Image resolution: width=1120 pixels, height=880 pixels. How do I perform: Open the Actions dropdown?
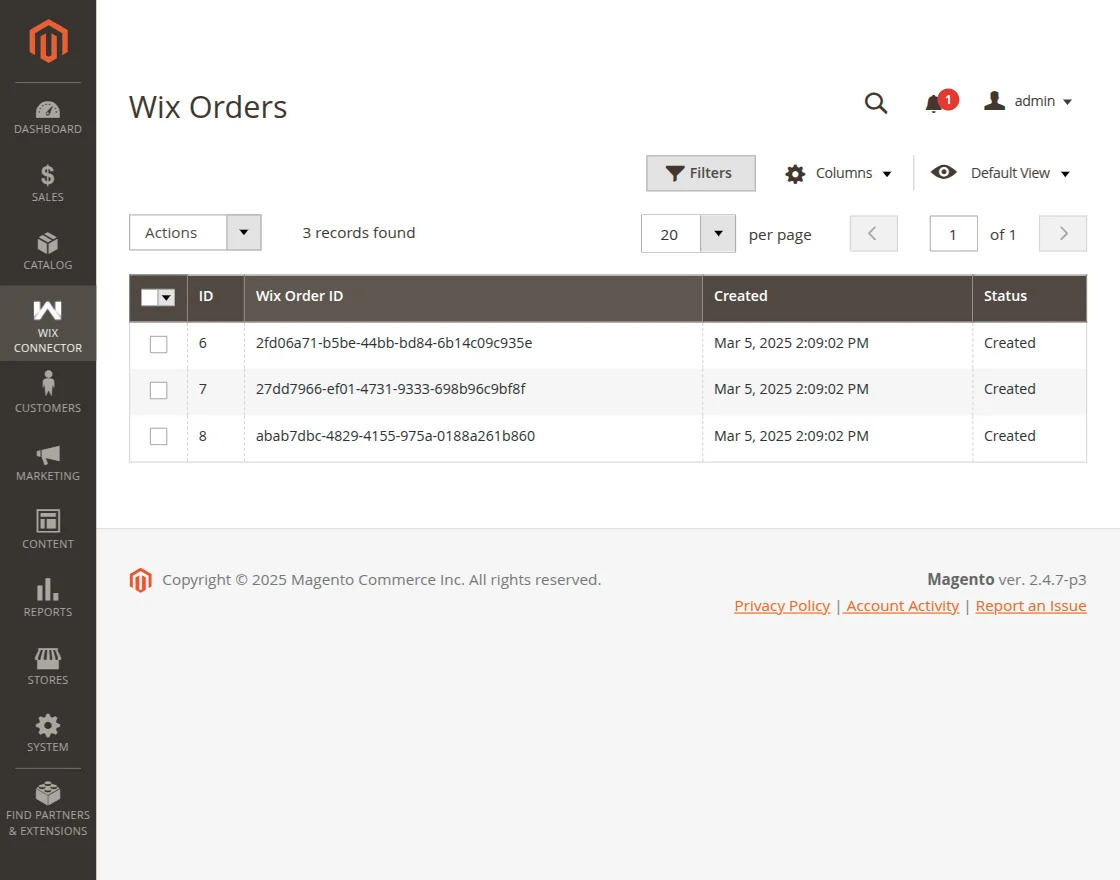(x=195, y=232)
